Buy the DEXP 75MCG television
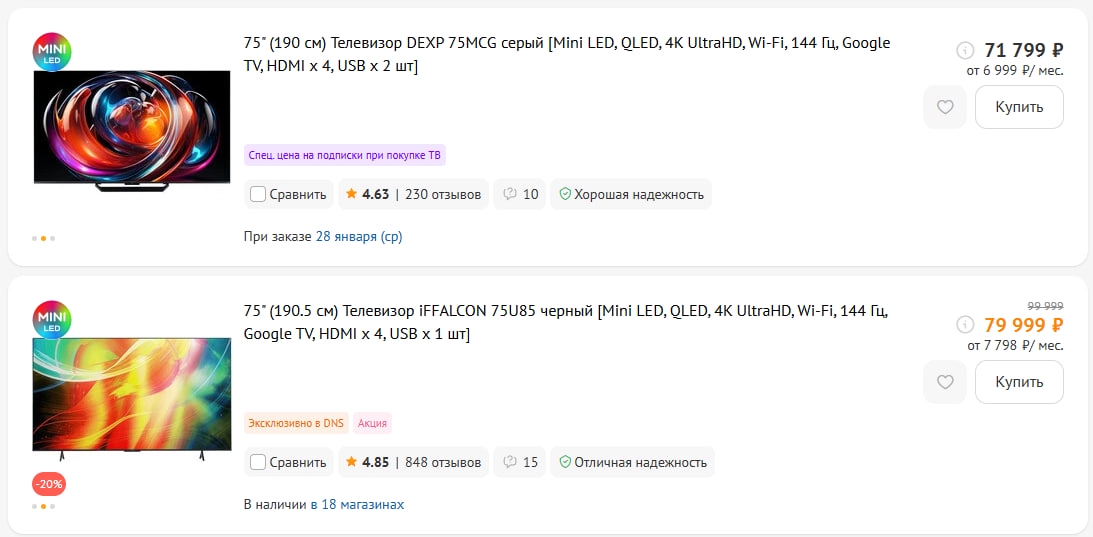Screen dimensions: 1093x537 pos(1019,107)
